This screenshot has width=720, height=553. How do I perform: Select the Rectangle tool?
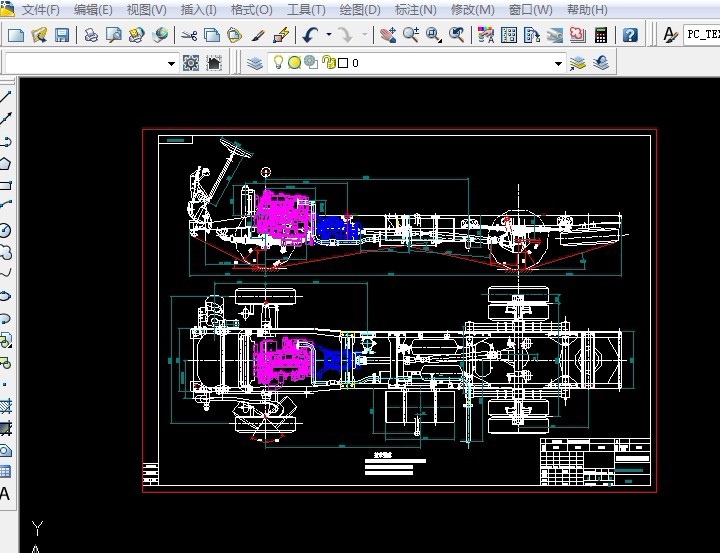6,186
